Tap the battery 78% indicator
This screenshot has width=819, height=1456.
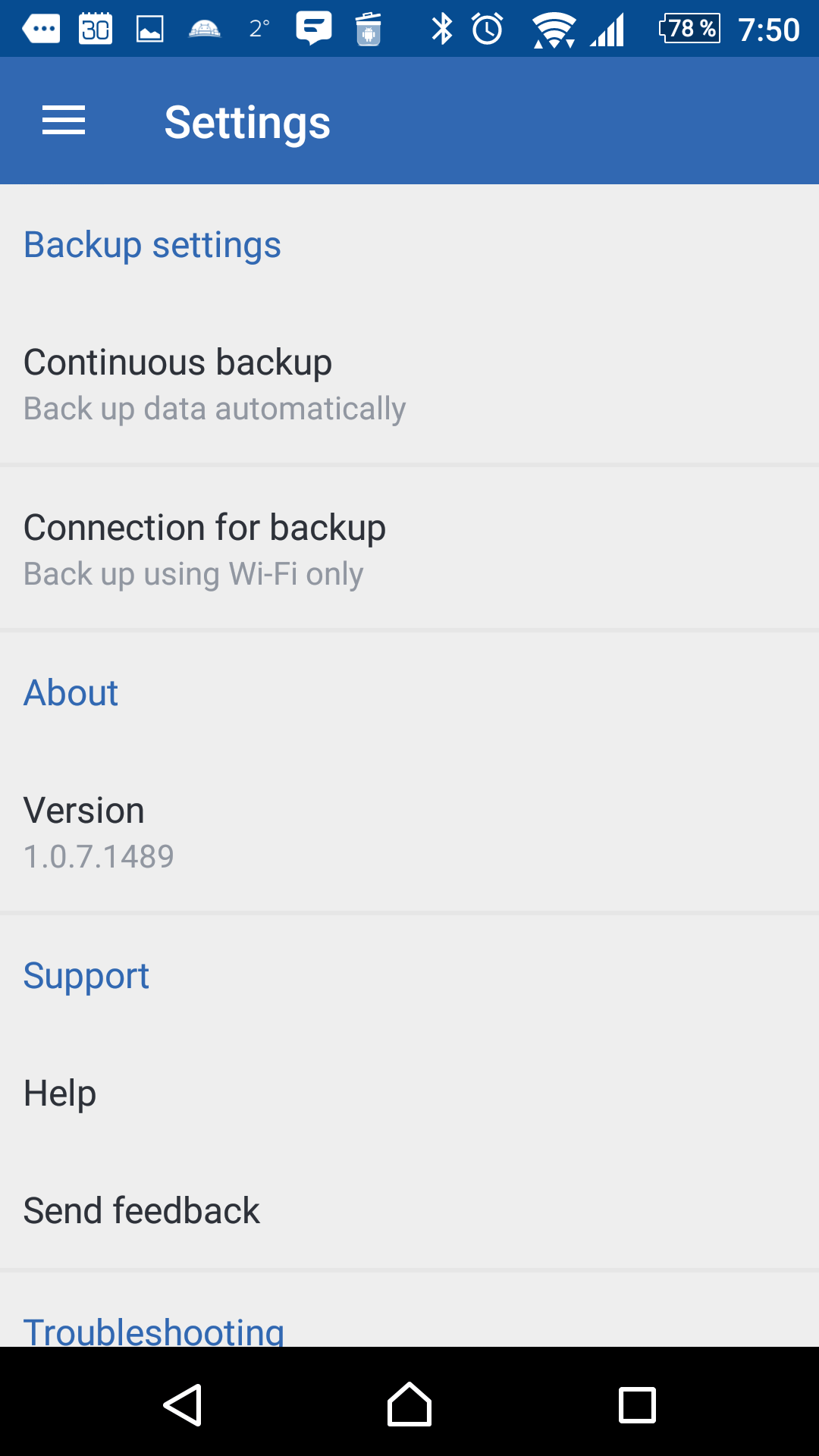(x=689, y=29)
